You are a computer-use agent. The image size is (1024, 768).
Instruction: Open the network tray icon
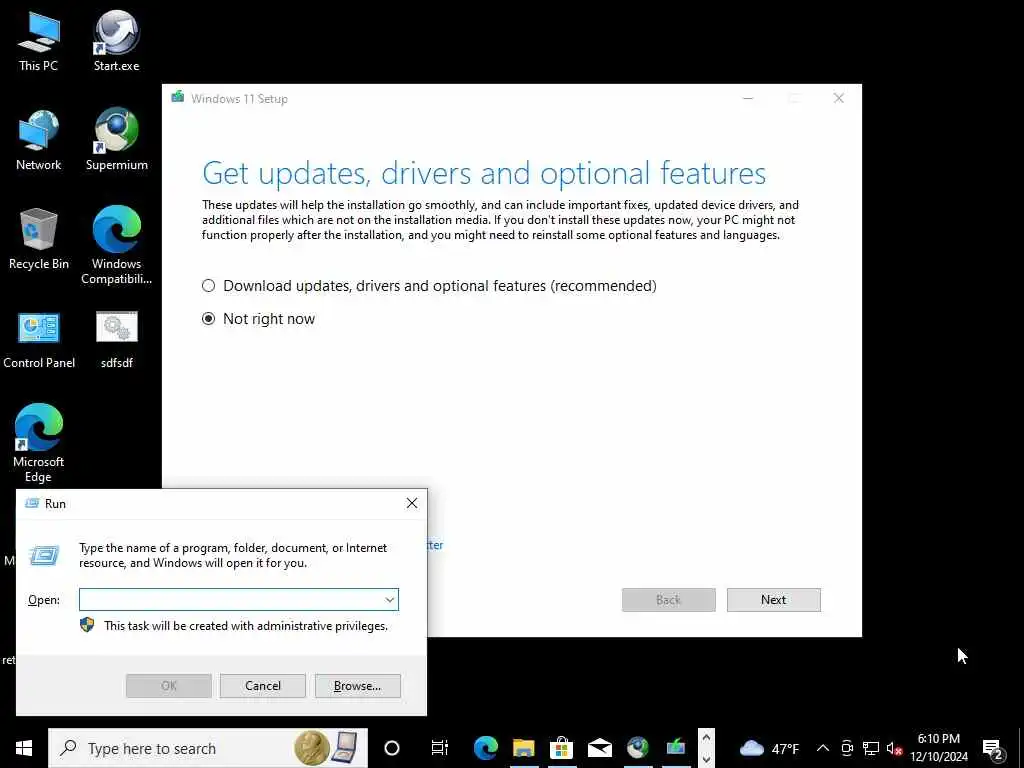[871, 748]
